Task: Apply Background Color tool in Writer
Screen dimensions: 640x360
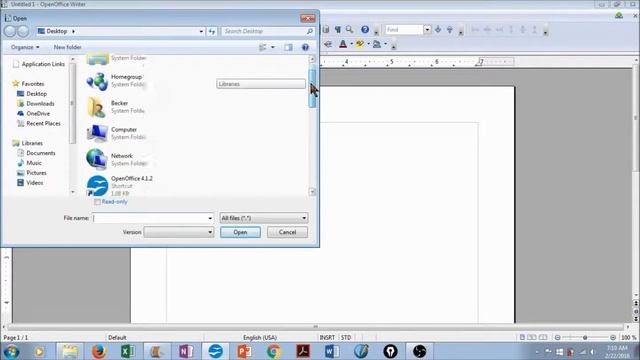Action: pyautogui.click(x=377, y=44)
